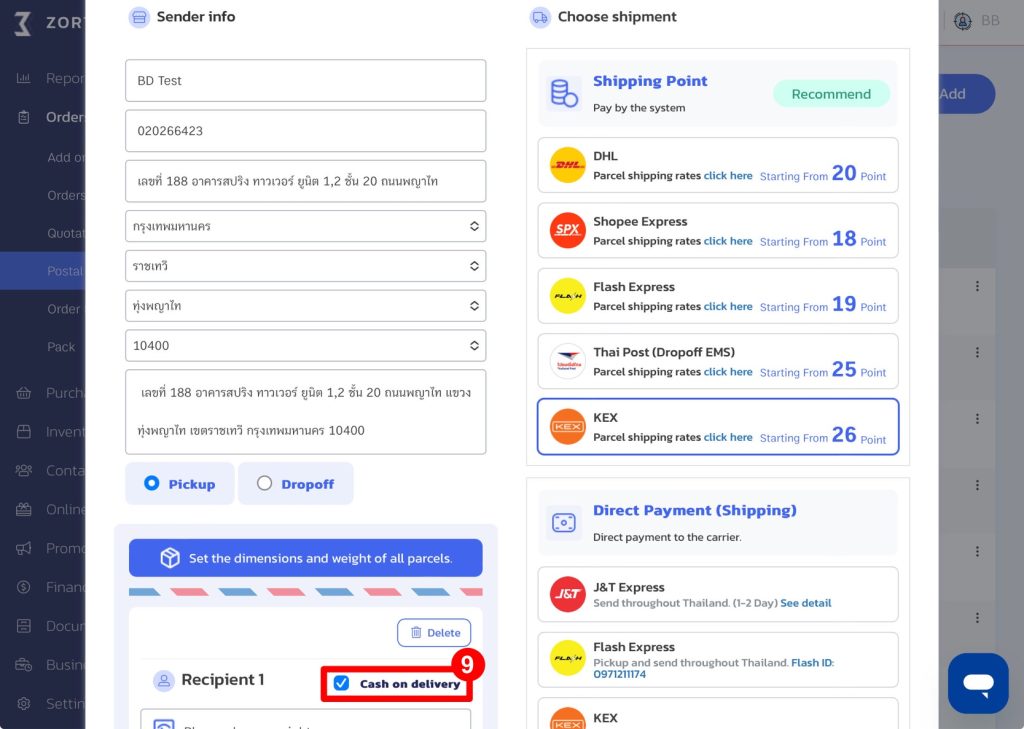Click the Shopee Express SPX logo

point(568,230)
